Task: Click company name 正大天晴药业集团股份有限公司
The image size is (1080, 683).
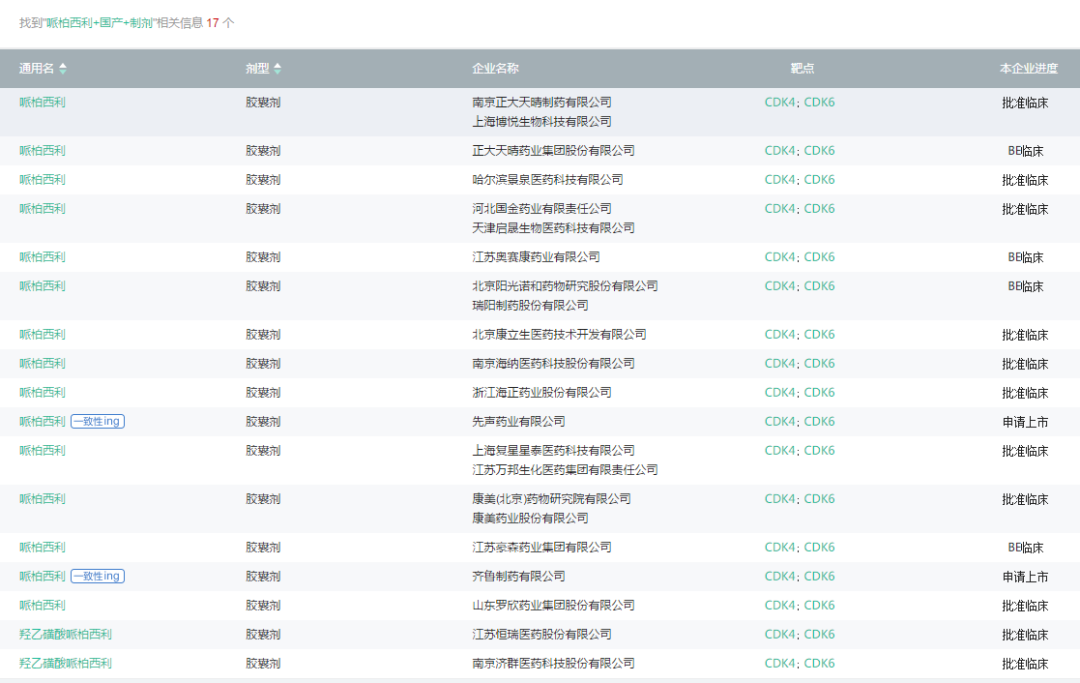Action: (554, 150)
